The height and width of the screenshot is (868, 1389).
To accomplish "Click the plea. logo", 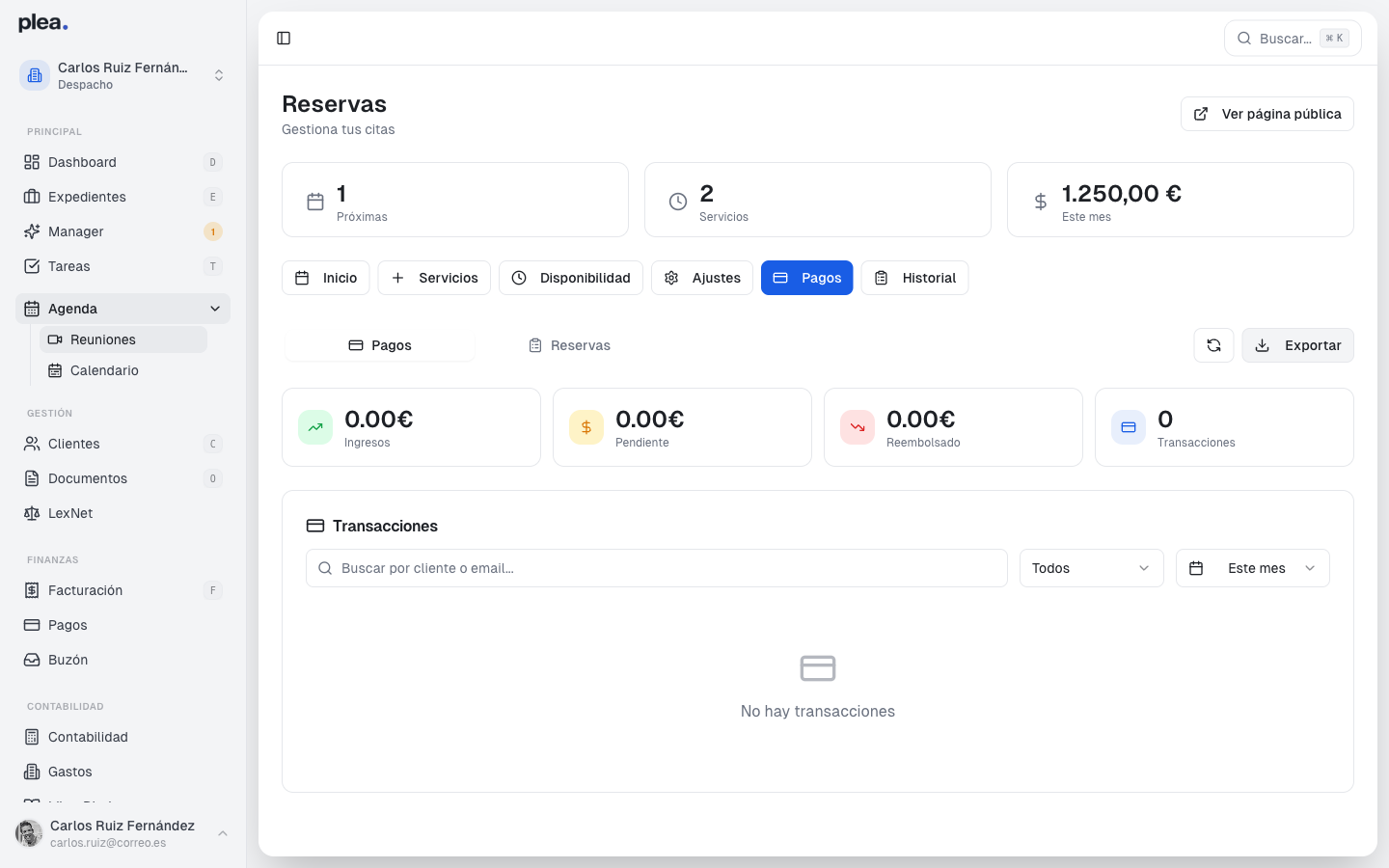I will tap(43, 23).
